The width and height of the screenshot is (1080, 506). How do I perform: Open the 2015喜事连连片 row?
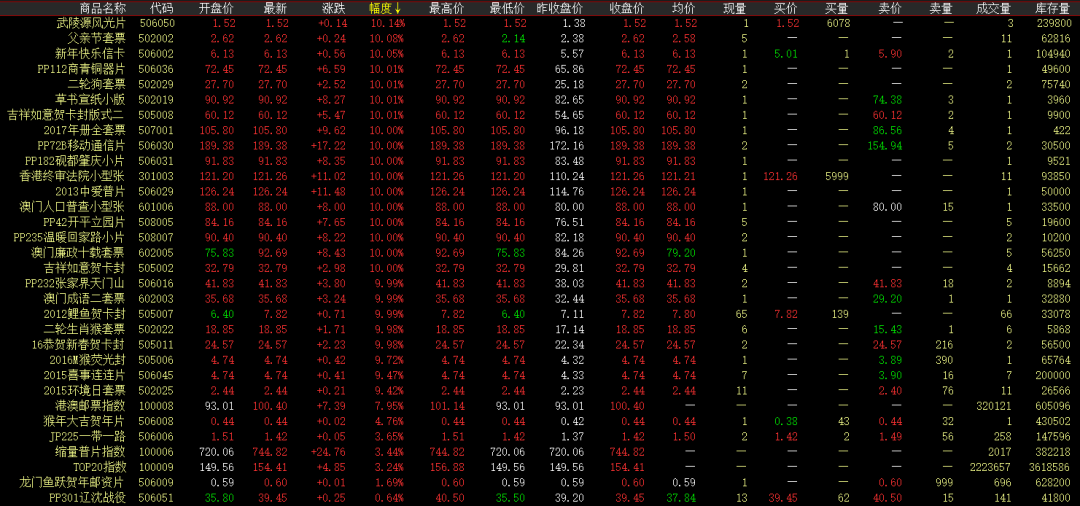coord(85,374)
